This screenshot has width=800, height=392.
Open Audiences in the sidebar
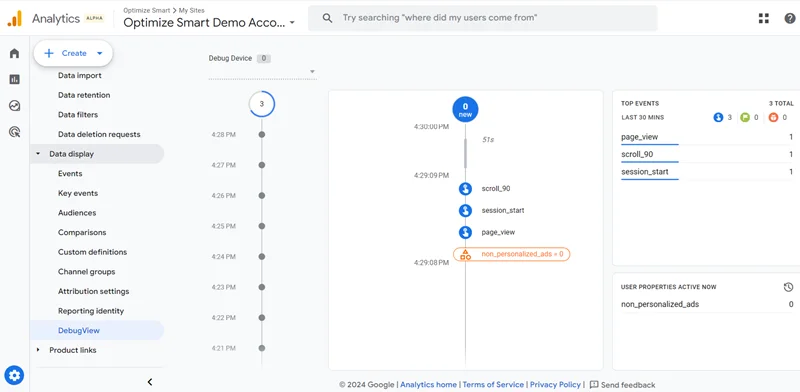(x=77, y=213)
